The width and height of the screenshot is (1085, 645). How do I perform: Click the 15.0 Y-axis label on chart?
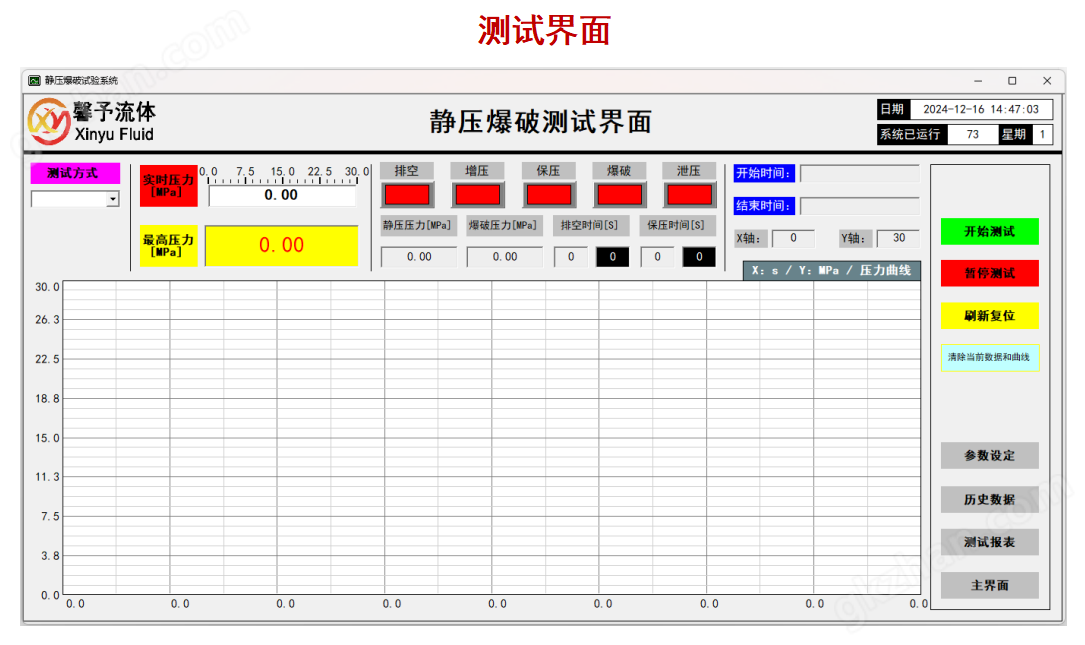click(48, 438)
